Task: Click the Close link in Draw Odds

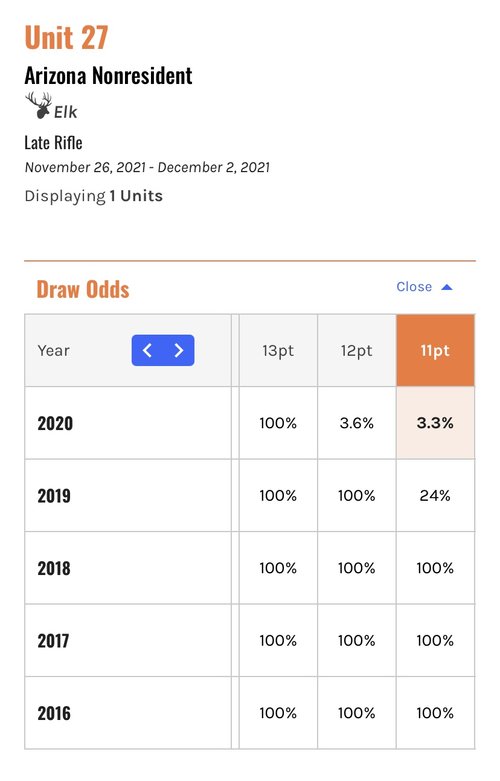Action: [414, 287]
